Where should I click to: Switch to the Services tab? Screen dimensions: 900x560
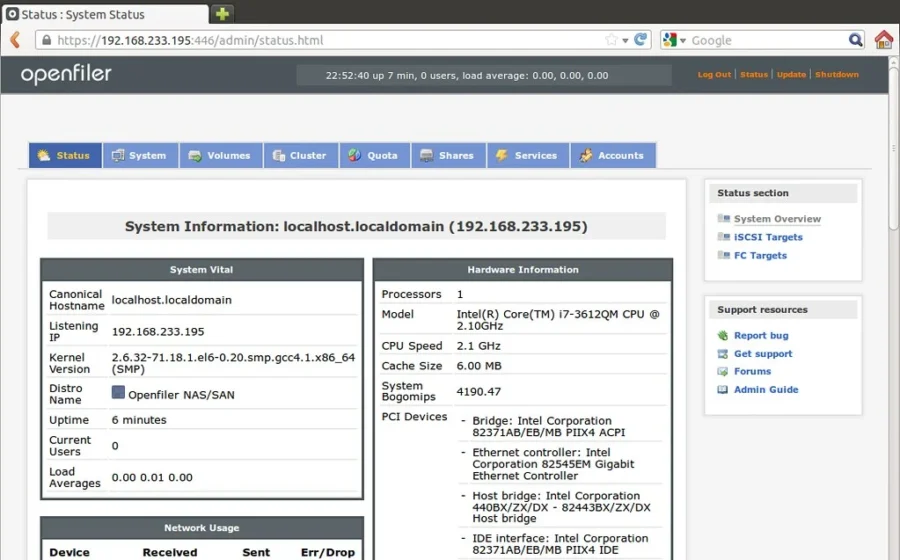tap(528, 155)
